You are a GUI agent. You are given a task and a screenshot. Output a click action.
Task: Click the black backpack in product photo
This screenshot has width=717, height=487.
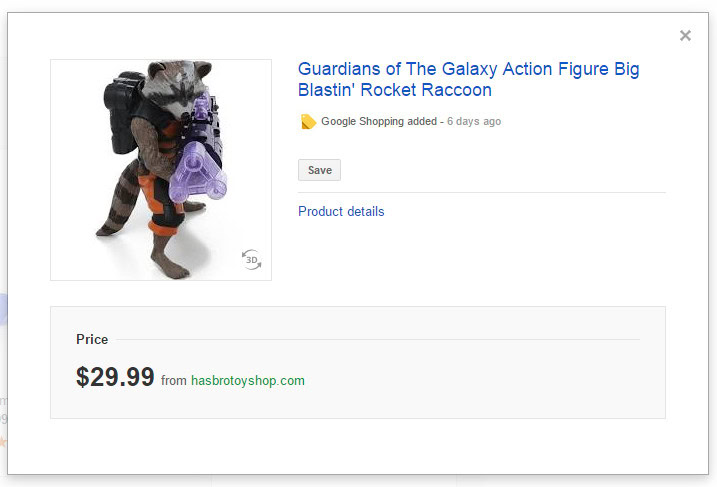pyautogui.click(x=123, y=108)
